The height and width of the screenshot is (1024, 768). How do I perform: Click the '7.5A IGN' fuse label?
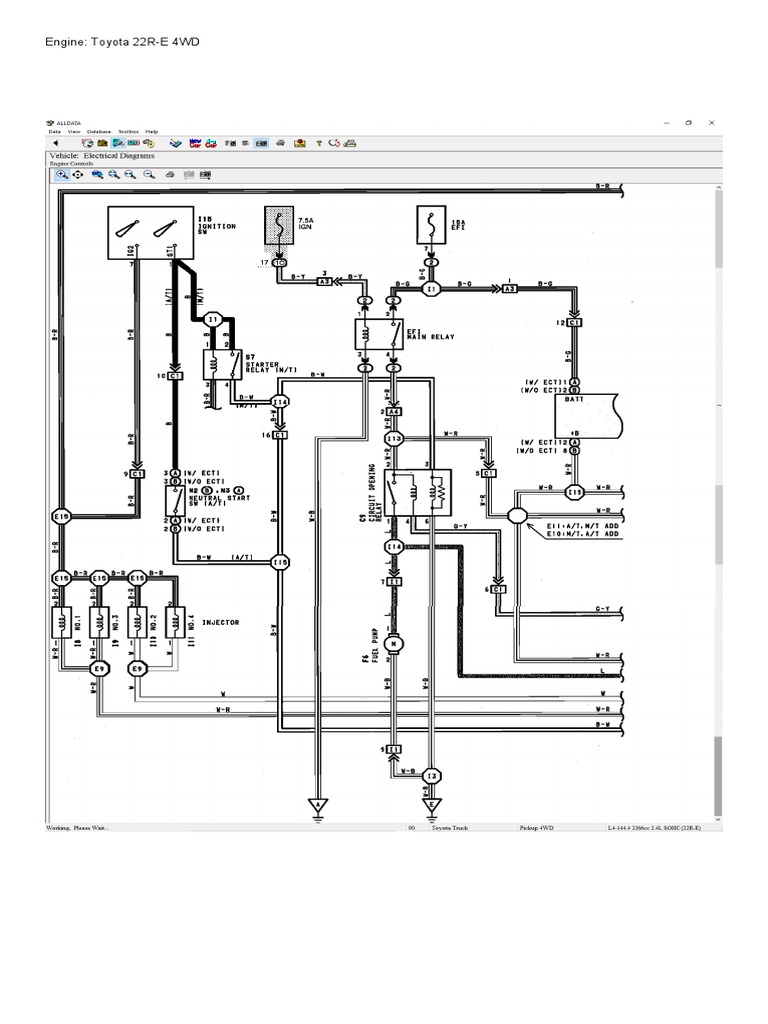point(305,223)
